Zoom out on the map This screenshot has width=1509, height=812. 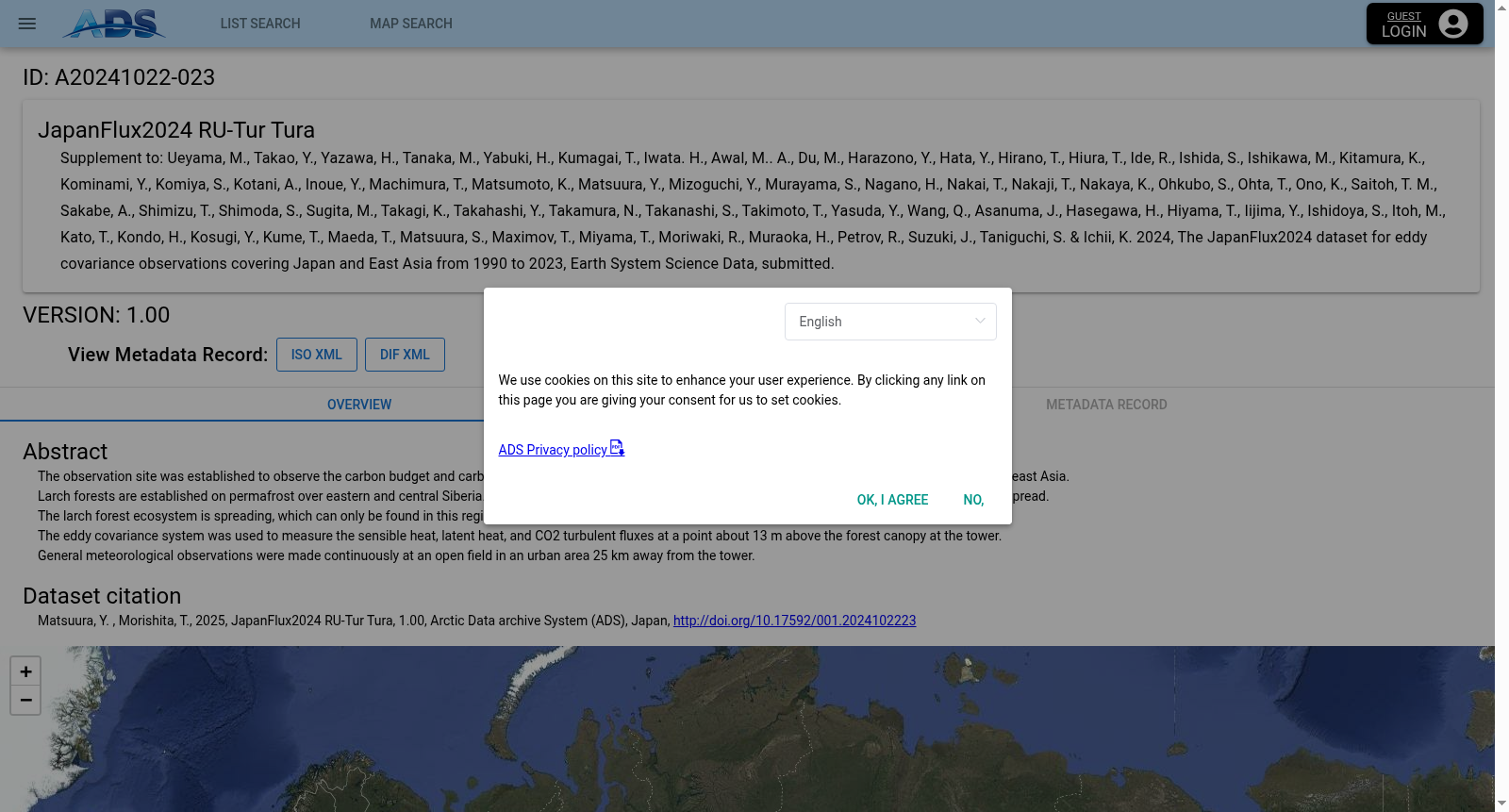[x=25, y=700]
